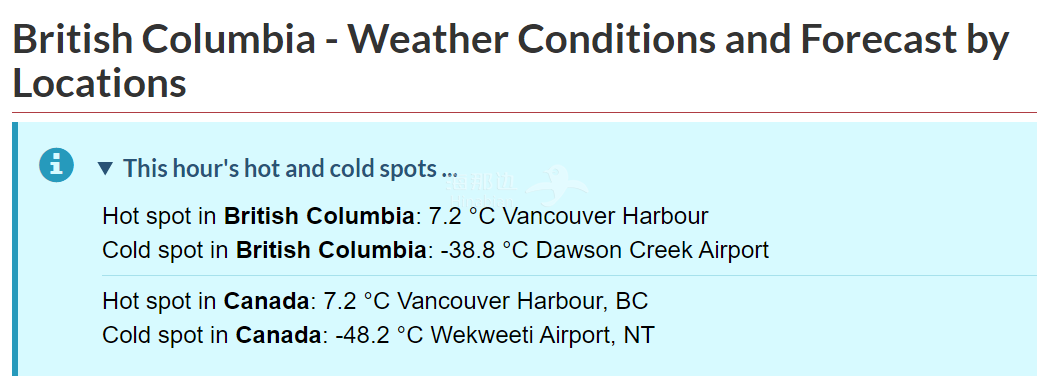1037x376 pixels.
Task: Click bold "Canada" in cold spot line
Action: click(x=278, y=335)
